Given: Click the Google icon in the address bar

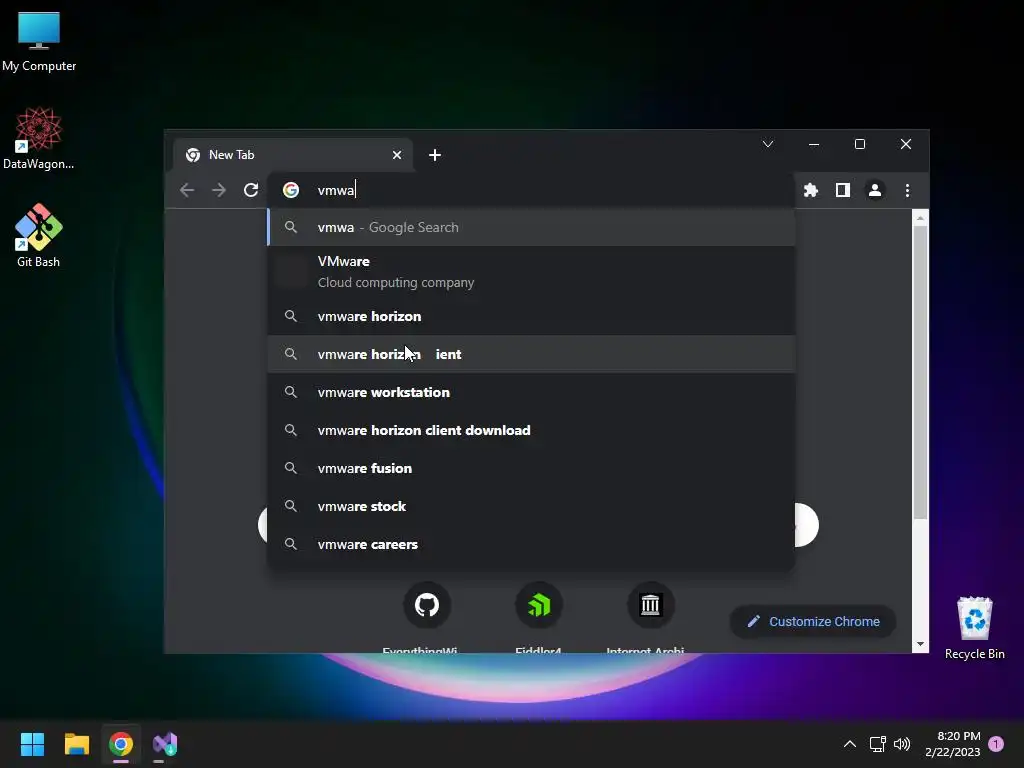Looking at the screenshot, I should 291,190.
